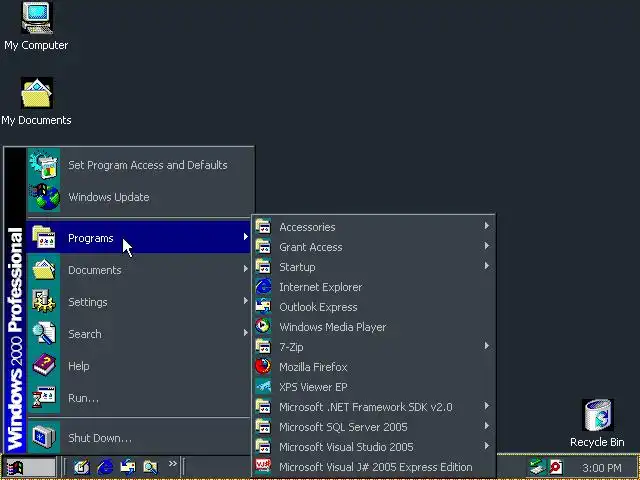
Task: Launch Outlook Express from Programs list
Action: pyautogui.click(x=373, y=307)
